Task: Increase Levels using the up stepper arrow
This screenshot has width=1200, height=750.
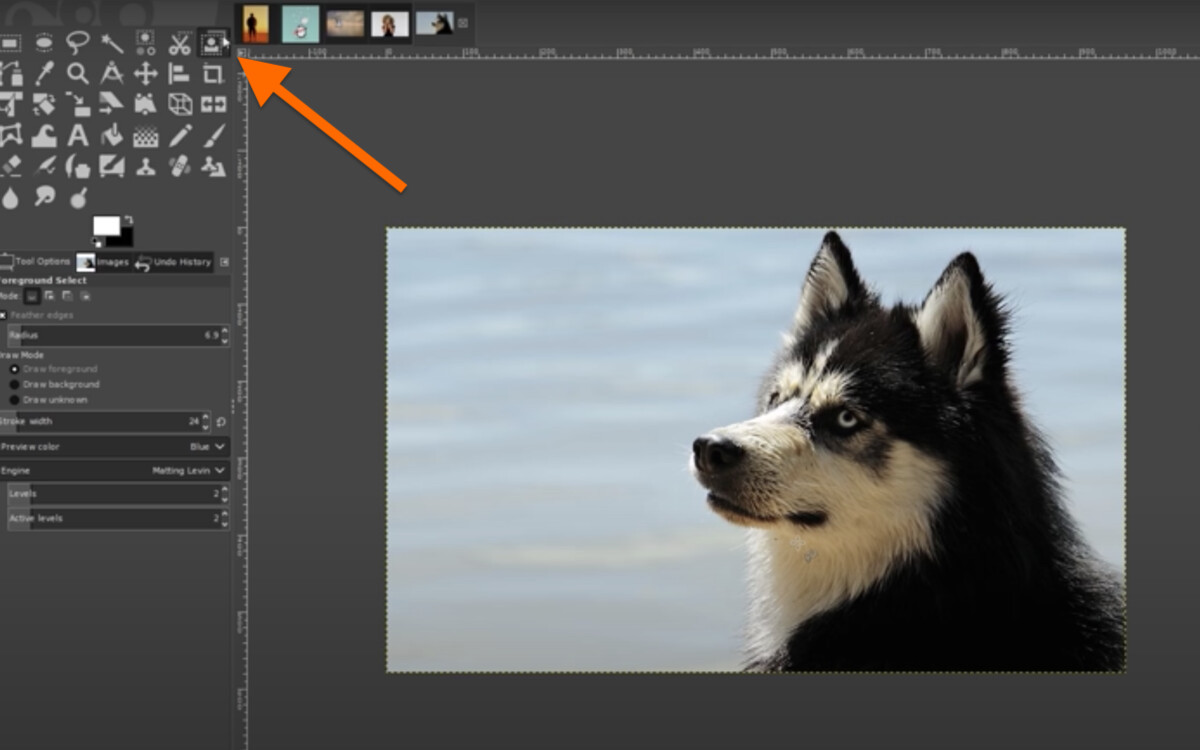Action: click(x=224, y=488)
